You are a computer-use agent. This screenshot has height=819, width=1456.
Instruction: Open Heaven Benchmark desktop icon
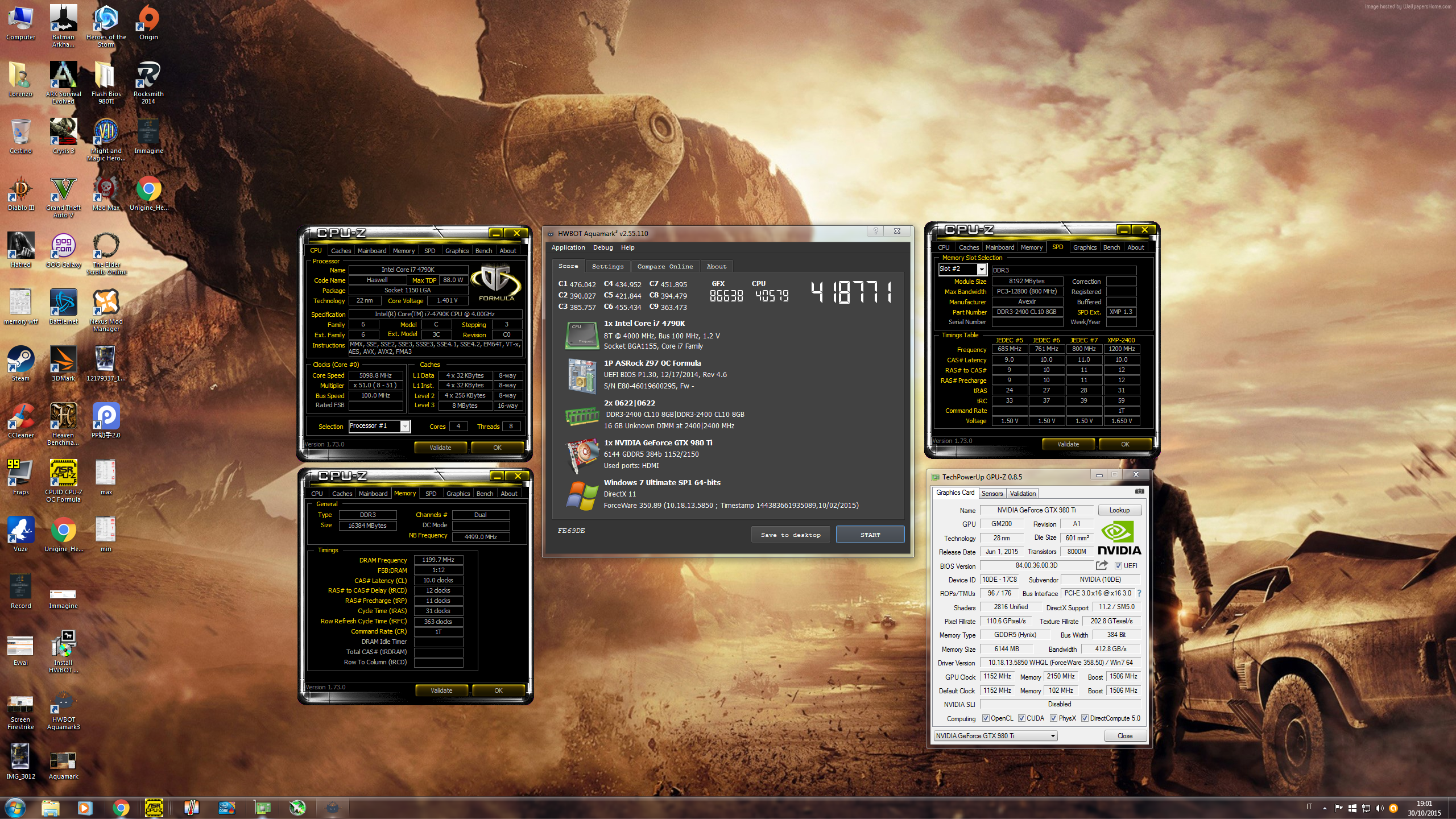click(63, 424)
